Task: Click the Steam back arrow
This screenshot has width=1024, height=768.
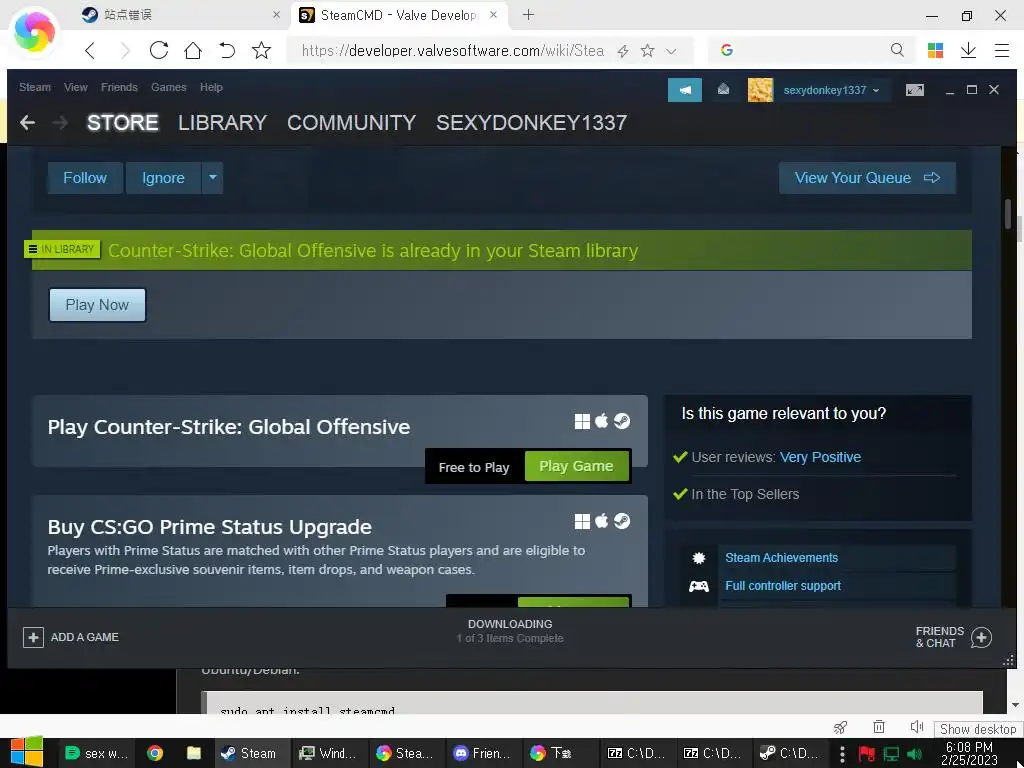Action: click(27, 122)
